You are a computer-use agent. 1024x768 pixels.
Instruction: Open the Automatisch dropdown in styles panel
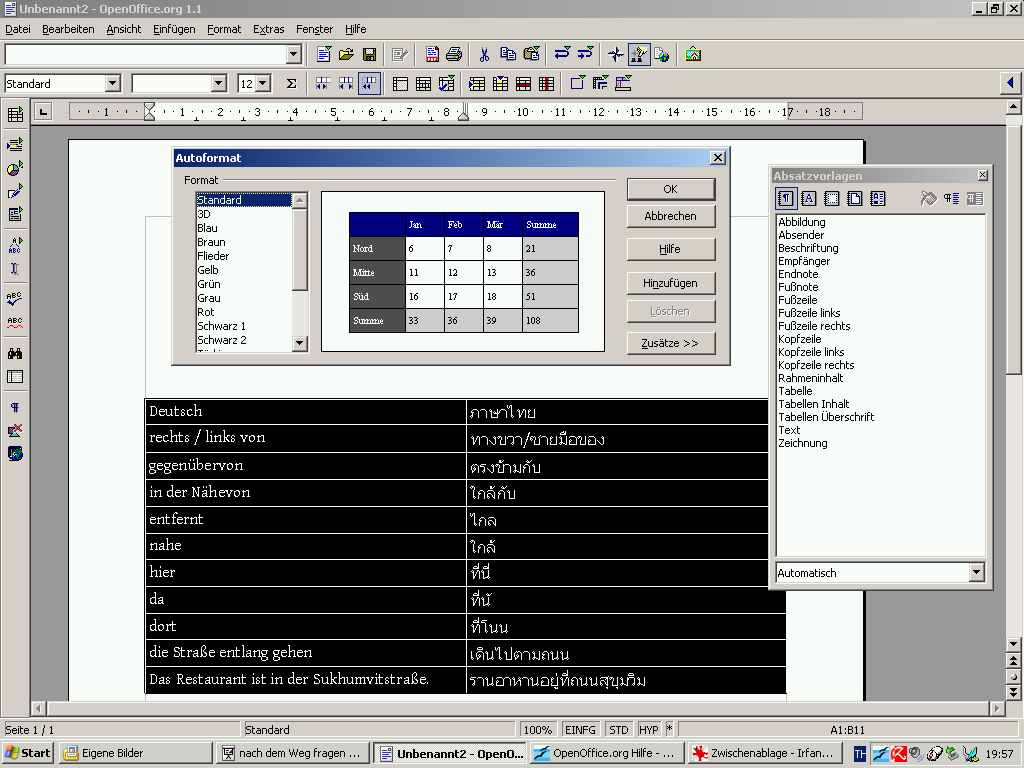976,573
